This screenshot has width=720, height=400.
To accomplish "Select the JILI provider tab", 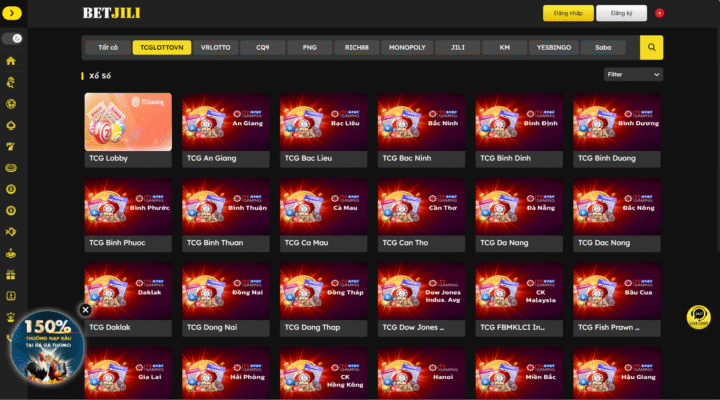I will tap(457, 47).
